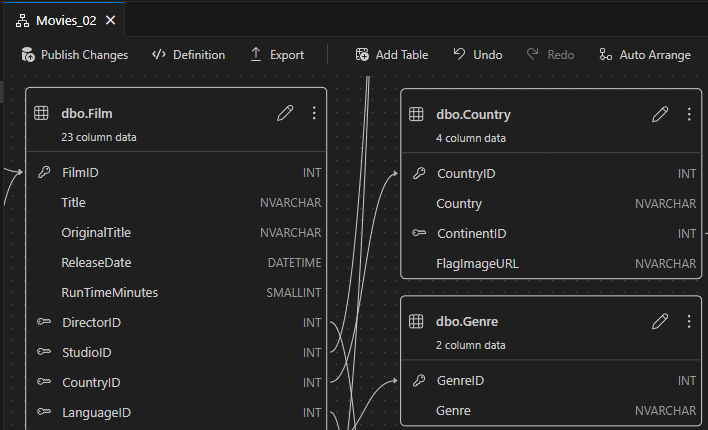Open dbo.Genre table options menu
708x430 pixels.
(689, 321)
